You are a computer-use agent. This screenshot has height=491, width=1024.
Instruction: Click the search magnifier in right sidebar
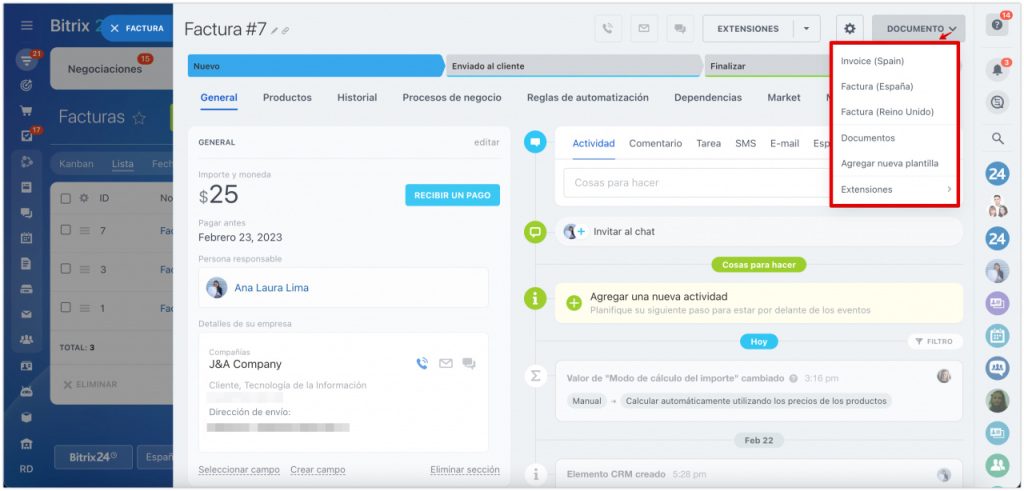coord(997,138)
